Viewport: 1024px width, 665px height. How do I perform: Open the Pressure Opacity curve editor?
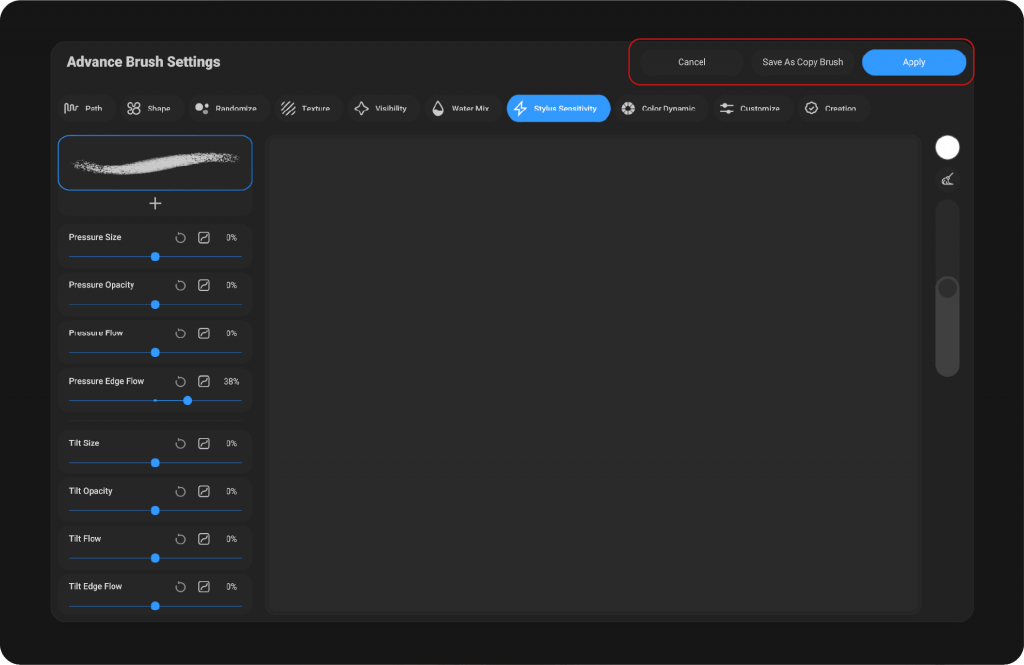pos(204,285)
